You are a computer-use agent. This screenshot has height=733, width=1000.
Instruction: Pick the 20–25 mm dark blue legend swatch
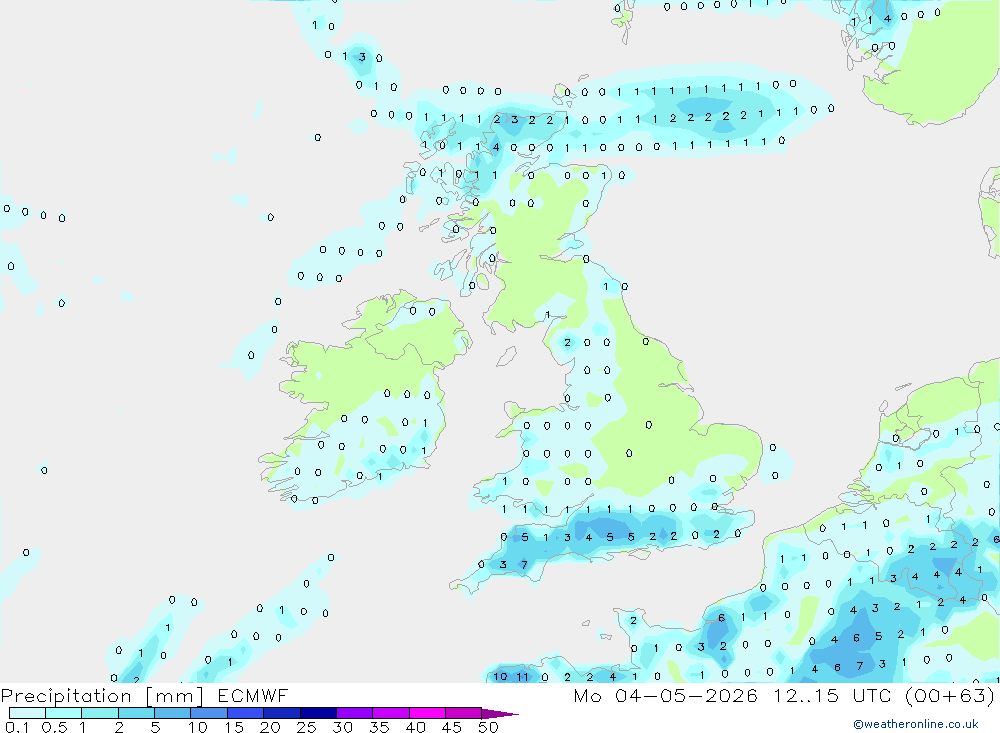tap(281, 713)
